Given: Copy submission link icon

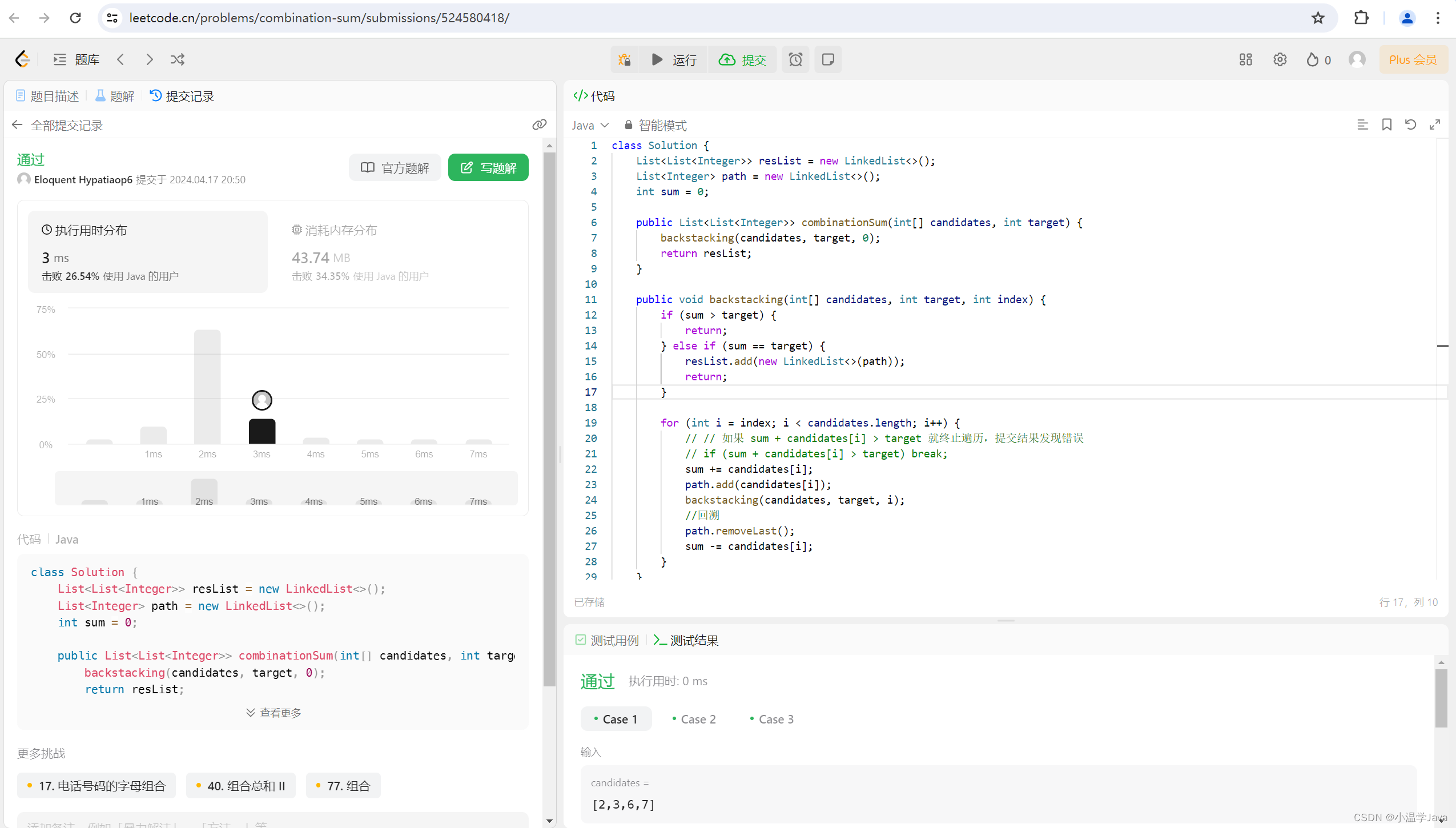Looking at the screenshot, I should point(539,124).
